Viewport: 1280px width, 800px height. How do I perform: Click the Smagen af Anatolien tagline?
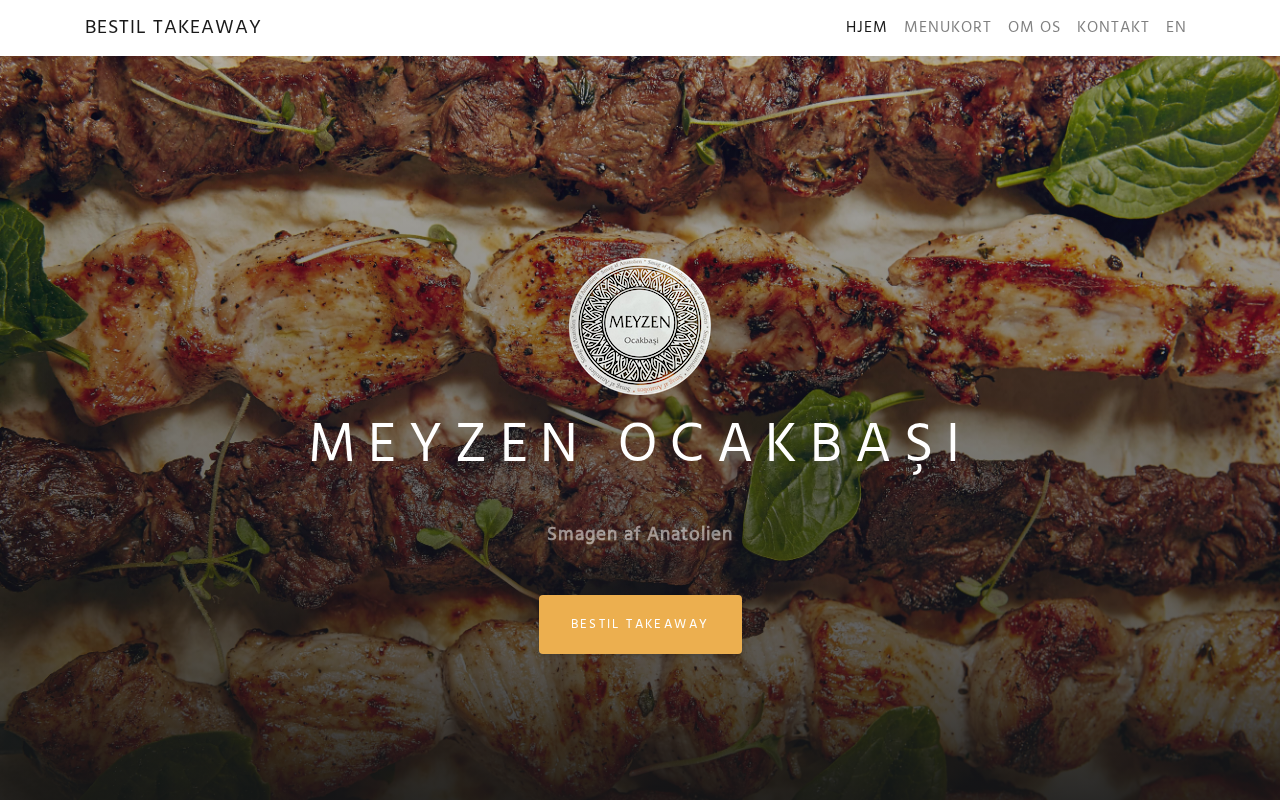[640, 534]
